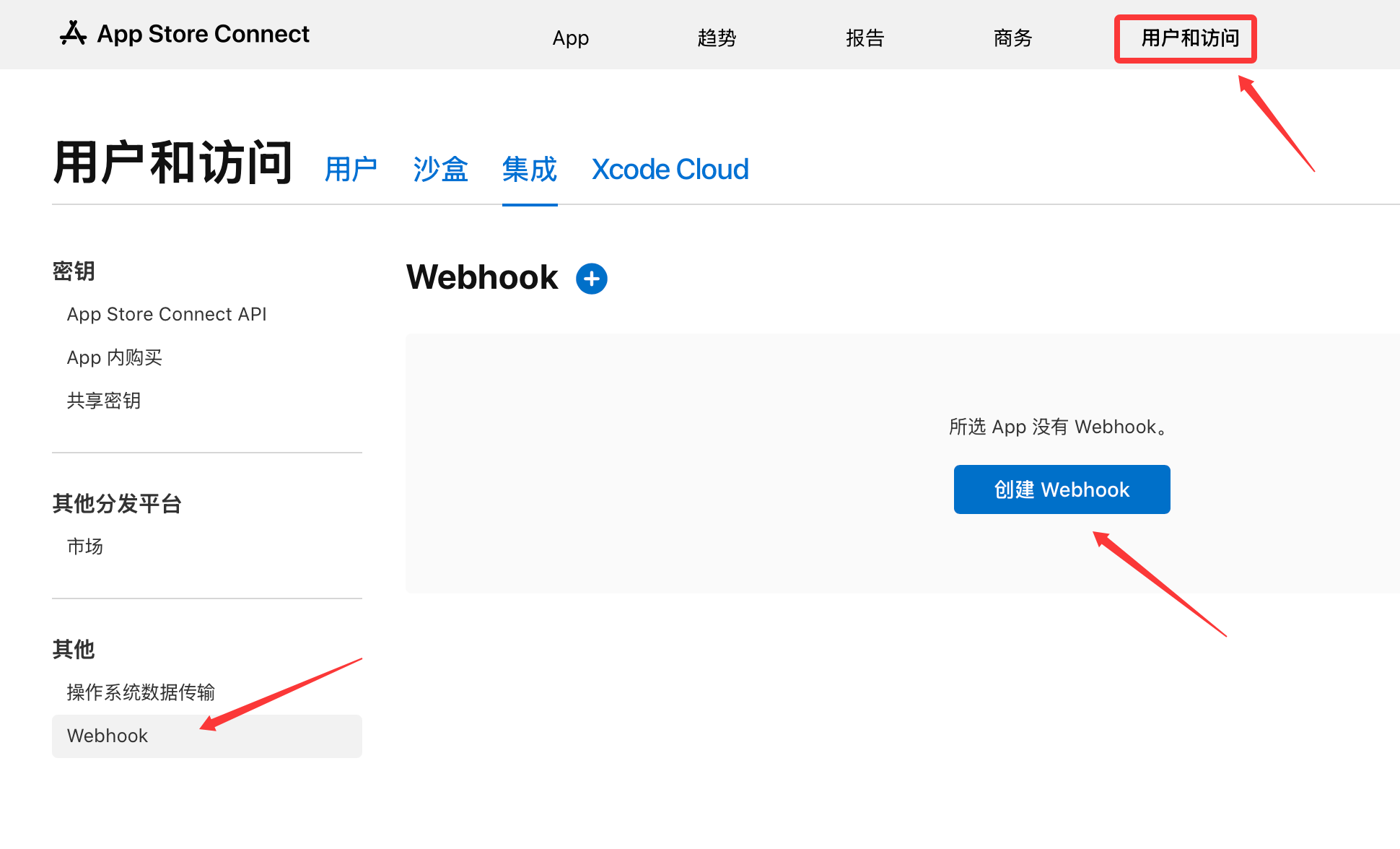The height and width of the screenshot is (849, 1400).
Task: Open 用户和访问 in the top navigation
Action: point(1191,38)
